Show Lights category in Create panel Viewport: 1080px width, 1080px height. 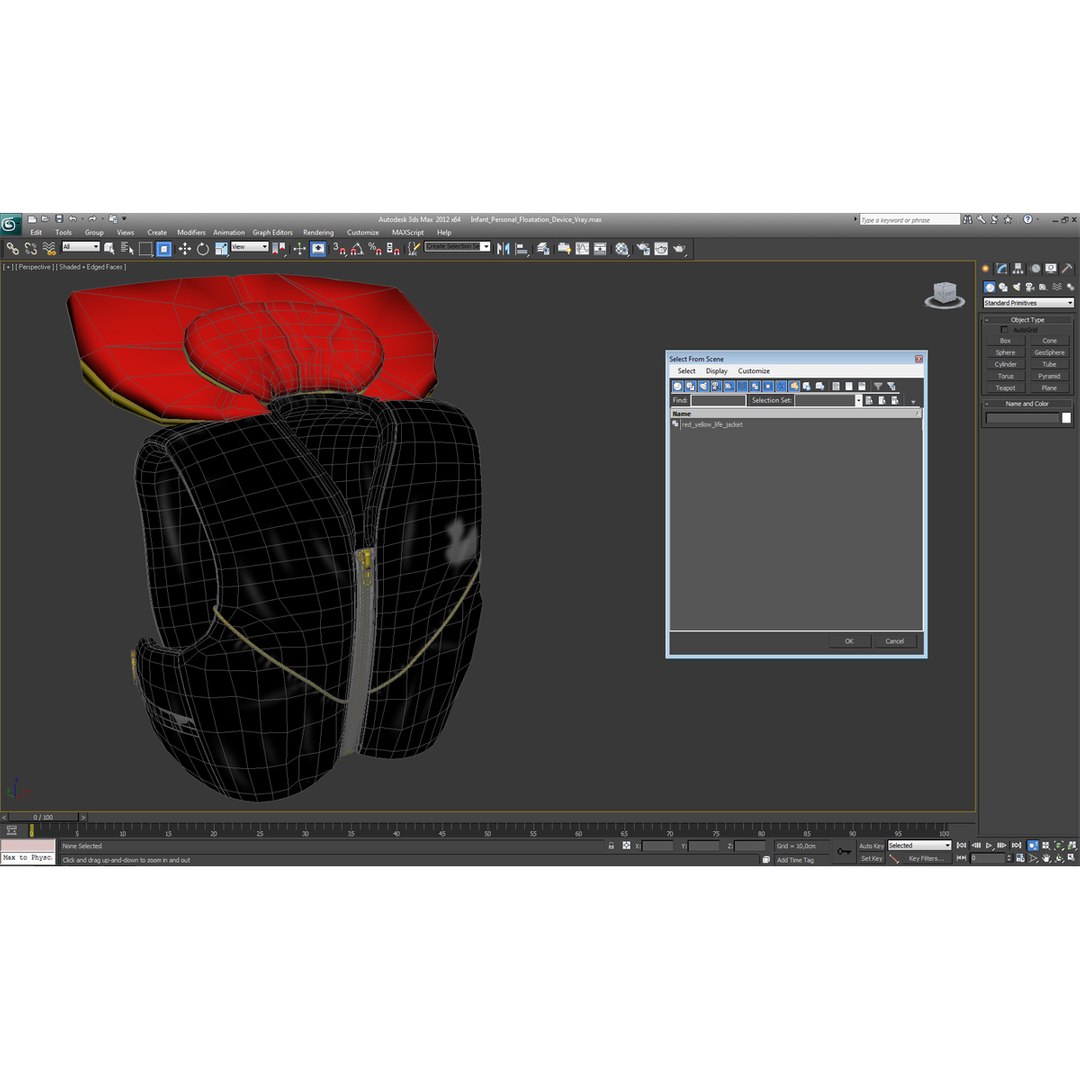pyautogui.click(x=1017, y=287)
